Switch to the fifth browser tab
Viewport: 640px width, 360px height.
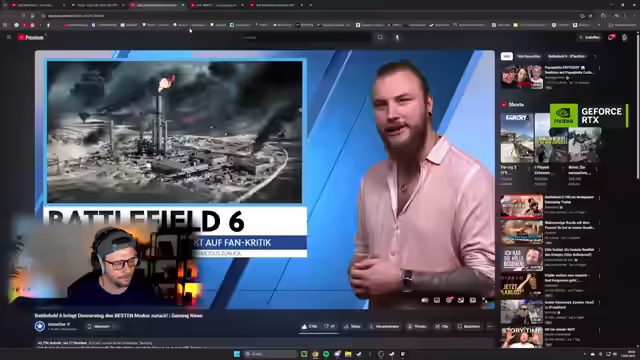tap(276, 5)
